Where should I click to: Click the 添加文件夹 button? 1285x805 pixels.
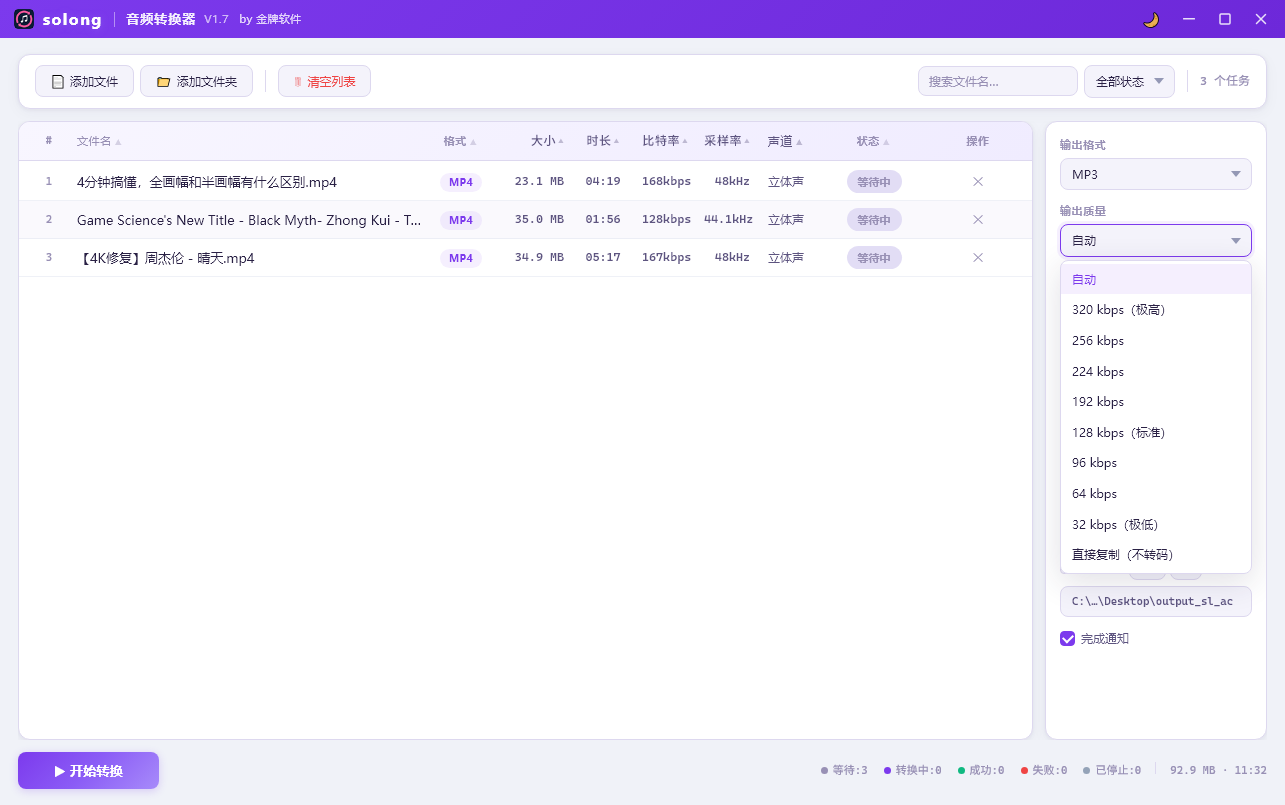pyautogui.click(x=196, y=82)
